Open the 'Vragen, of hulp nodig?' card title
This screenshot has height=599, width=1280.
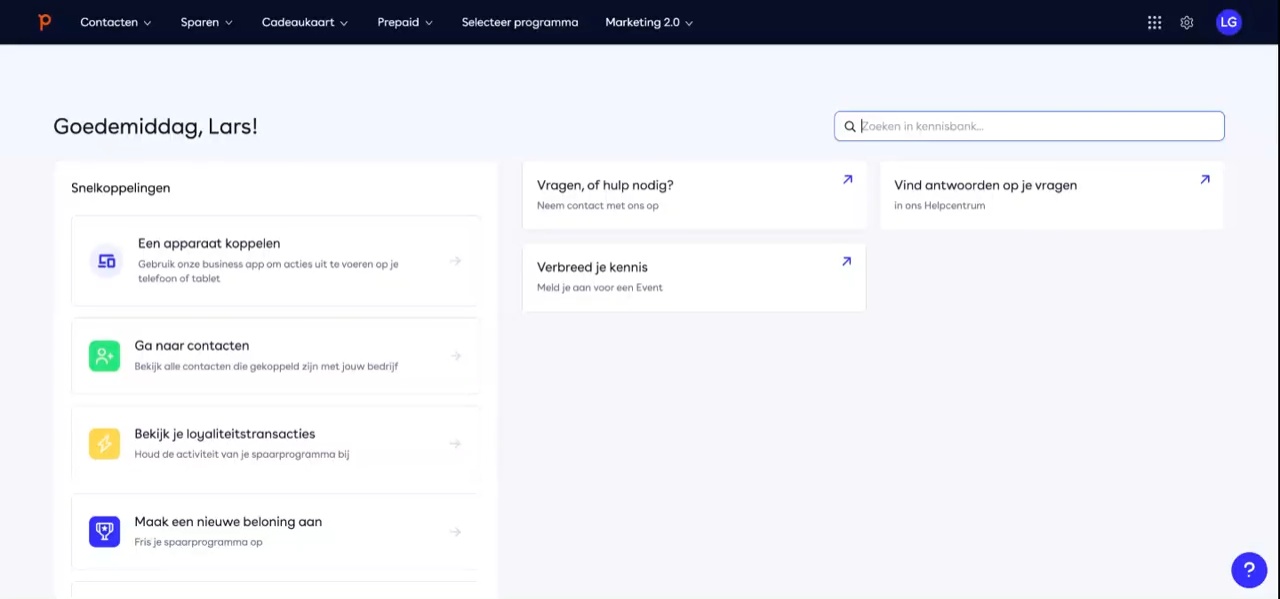click(x=605, y=185)
